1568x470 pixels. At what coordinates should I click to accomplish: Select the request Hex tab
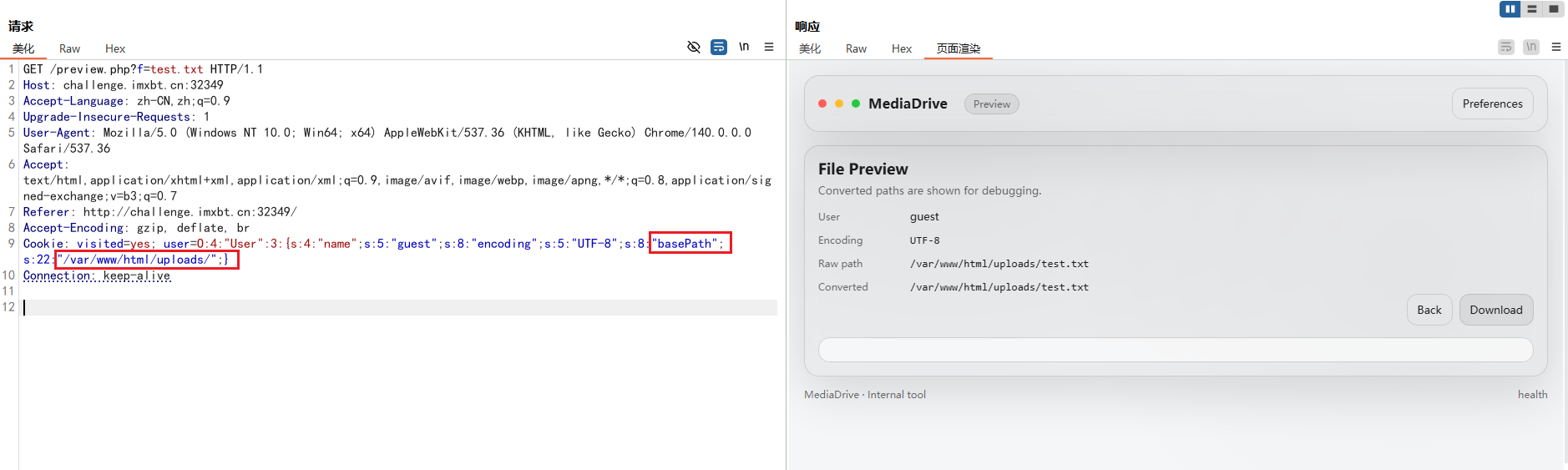coord(115,48)
